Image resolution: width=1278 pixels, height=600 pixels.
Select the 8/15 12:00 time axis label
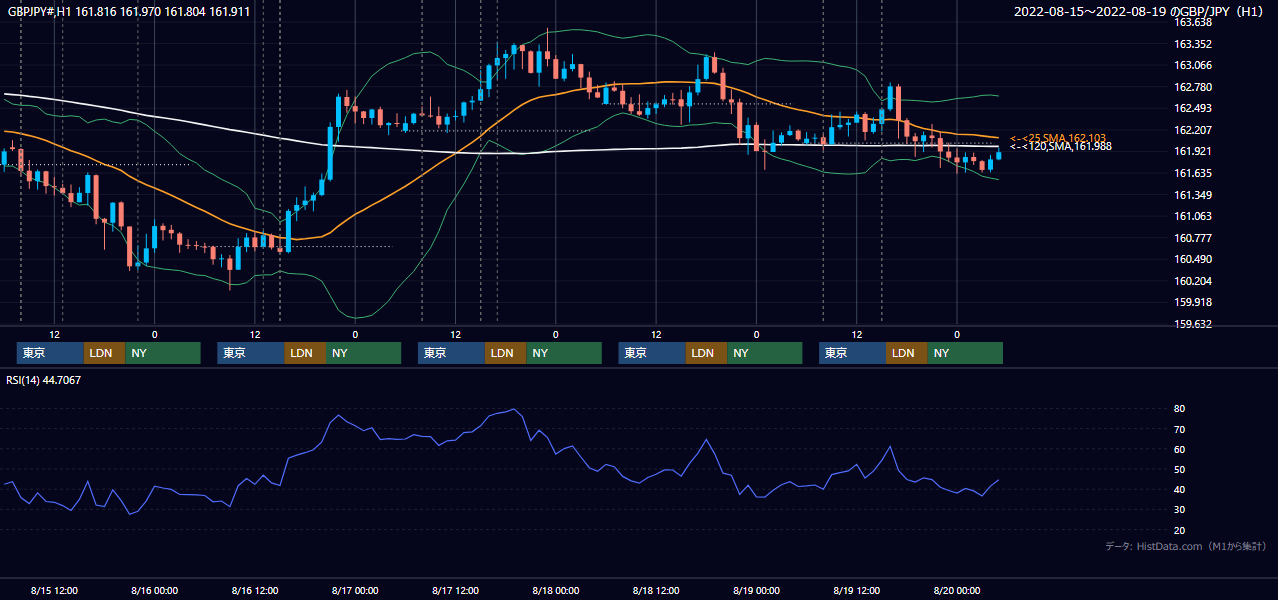(54, 590)
